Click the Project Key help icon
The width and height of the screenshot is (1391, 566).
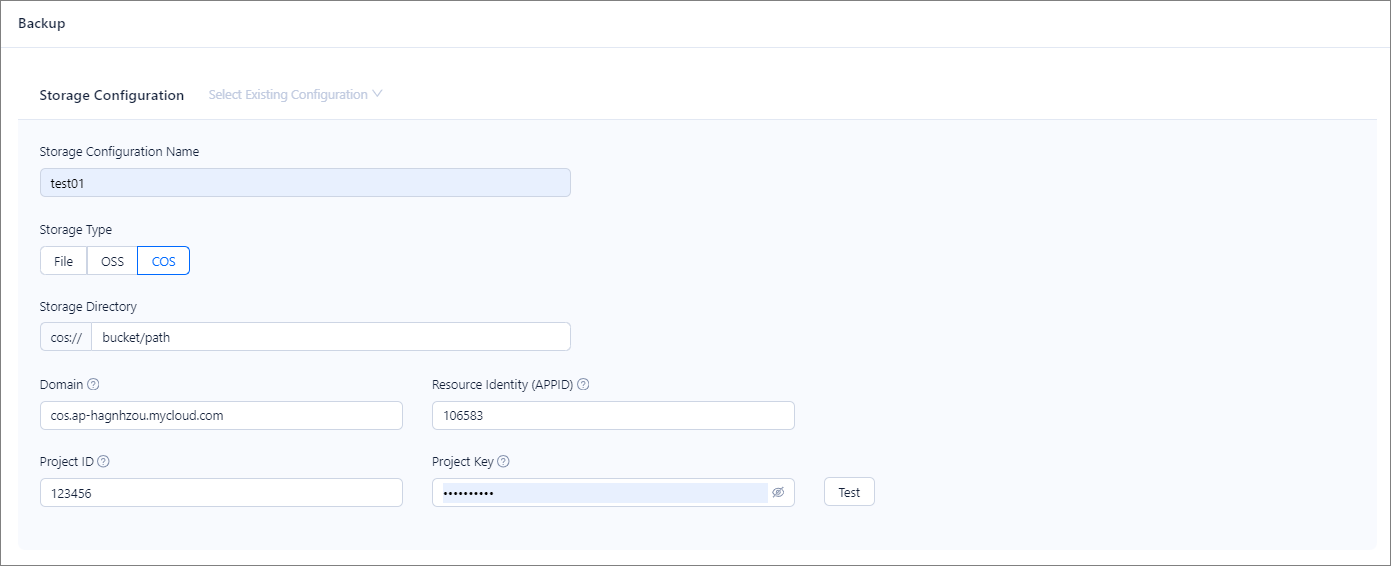click(x=503, y=461)
